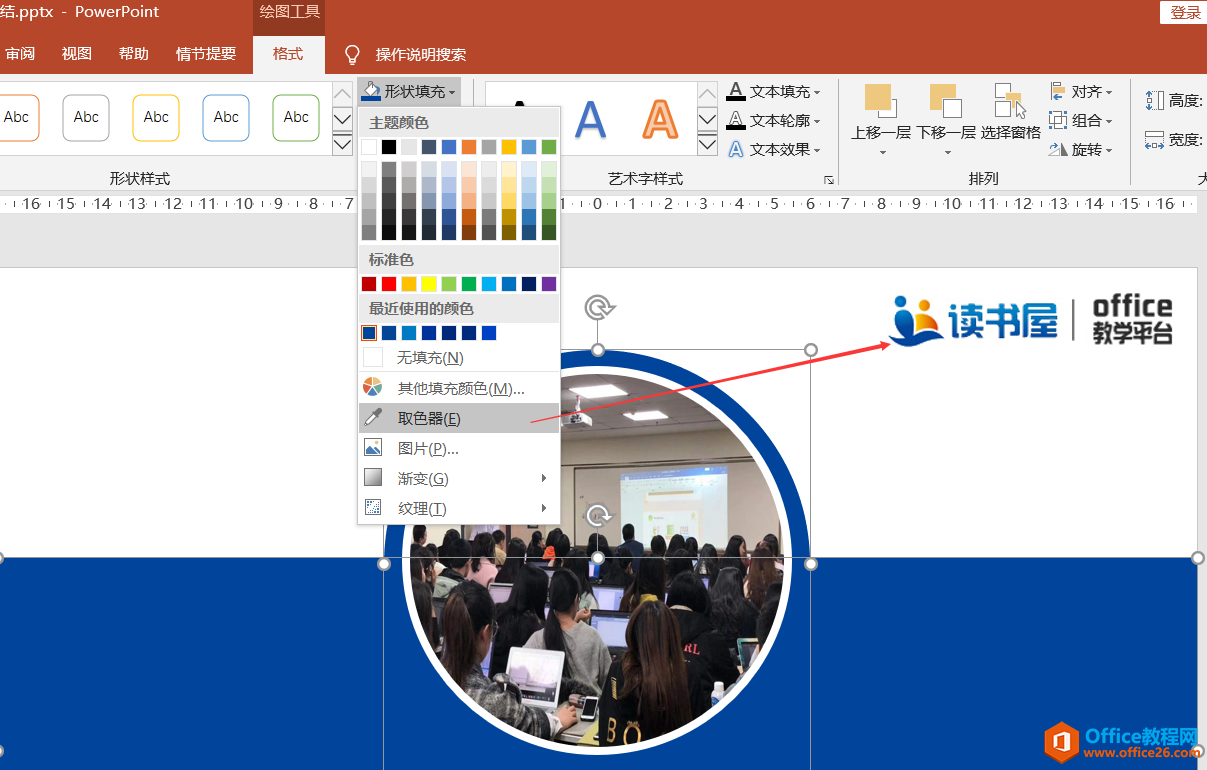This screenshot has height=770, width=1207.
Task: Expand the 渐变 submenu arrow
Action: point(544,478)
